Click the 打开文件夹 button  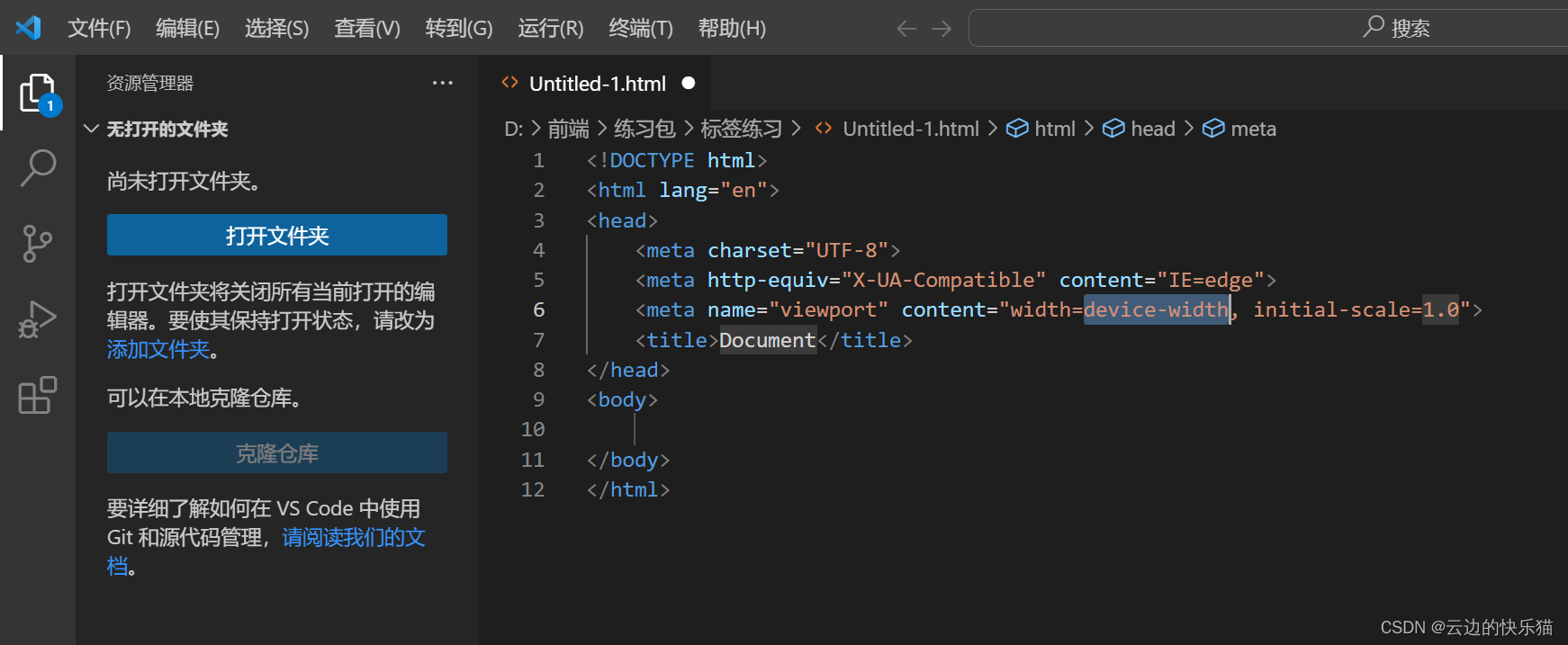[277, 235]
